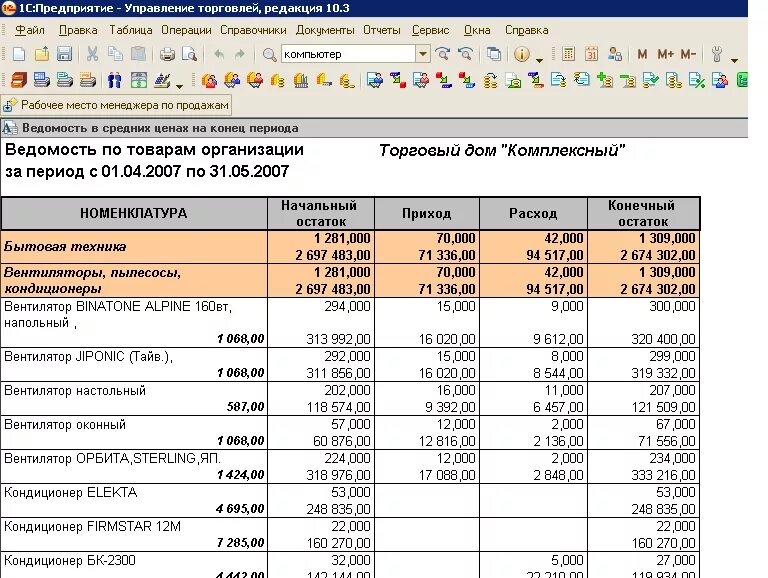Click the Paste clipboard icon
768x578 pixels.
coord(138,54)
